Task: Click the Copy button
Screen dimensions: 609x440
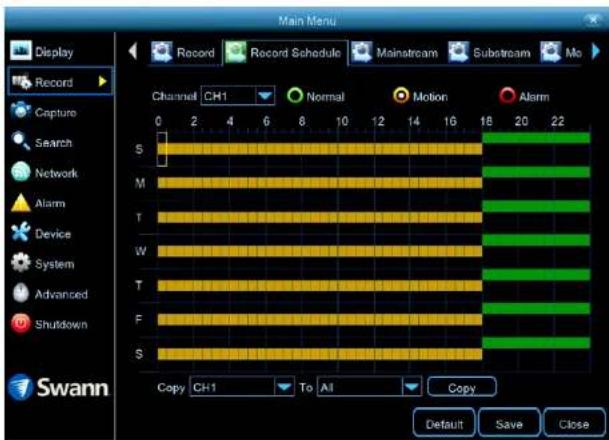Action: (462, 387)
